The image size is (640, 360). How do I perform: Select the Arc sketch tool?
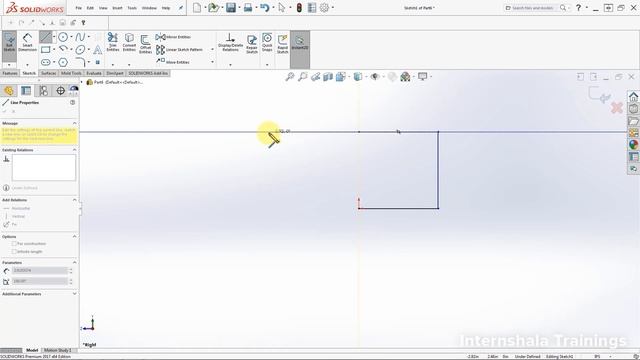pyautogui.click(x=63, y=49)
